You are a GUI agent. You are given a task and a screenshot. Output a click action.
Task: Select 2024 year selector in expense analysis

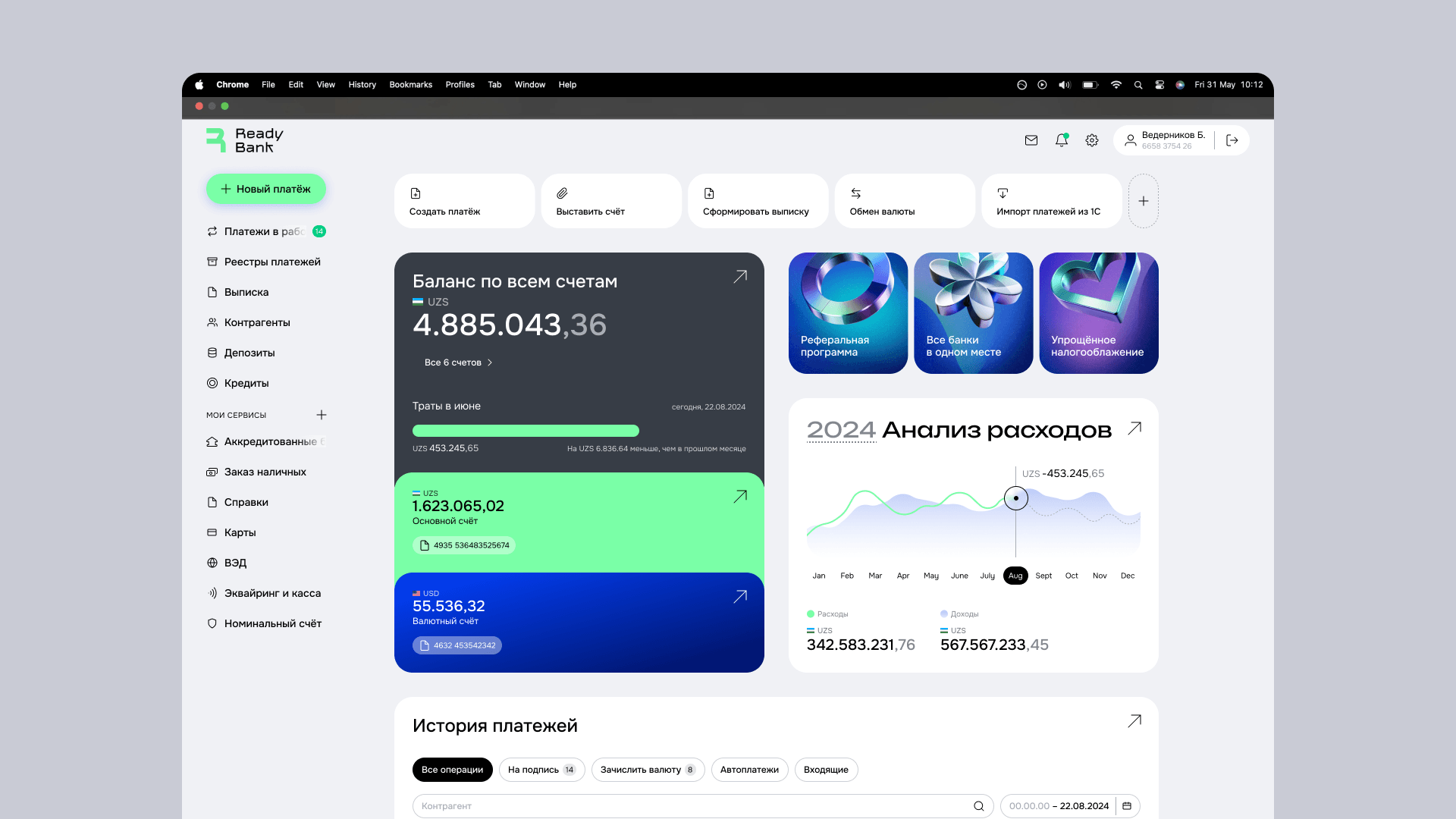pos(841,430)
